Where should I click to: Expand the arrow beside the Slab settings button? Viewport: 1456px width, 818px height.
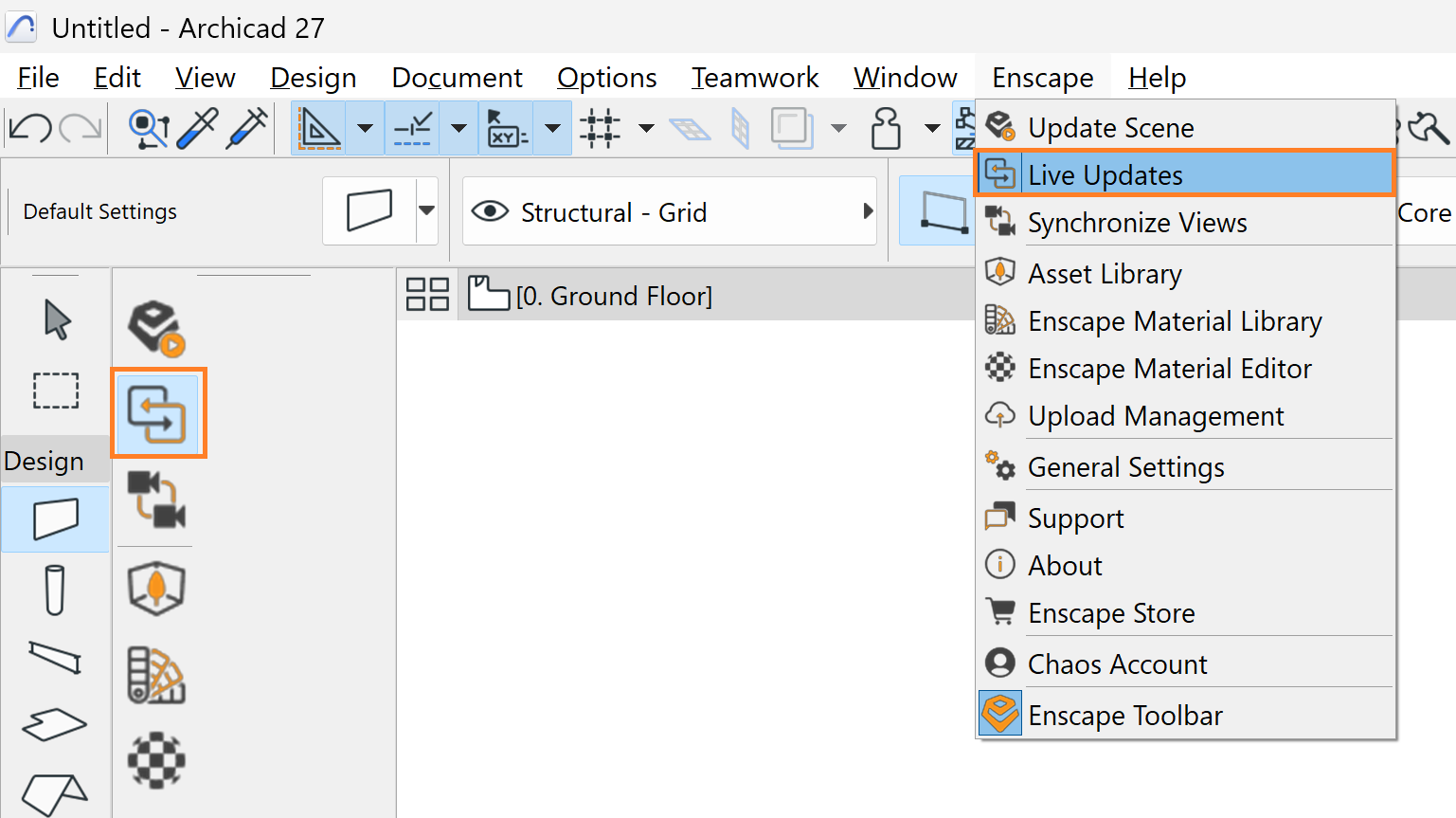(x=427, y=210)
